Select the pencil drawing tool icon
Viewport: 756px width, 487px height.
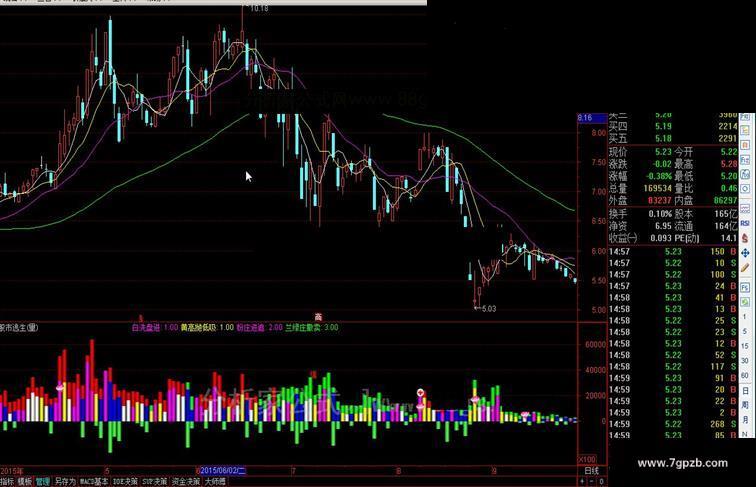pos(745,268)
